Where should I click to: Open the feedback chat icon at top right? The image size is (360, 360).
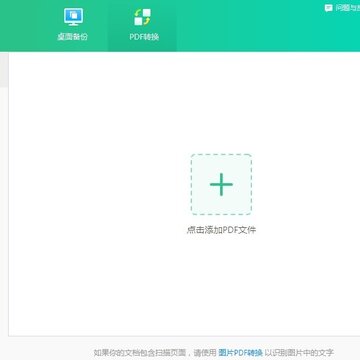[x=329, y=8]
